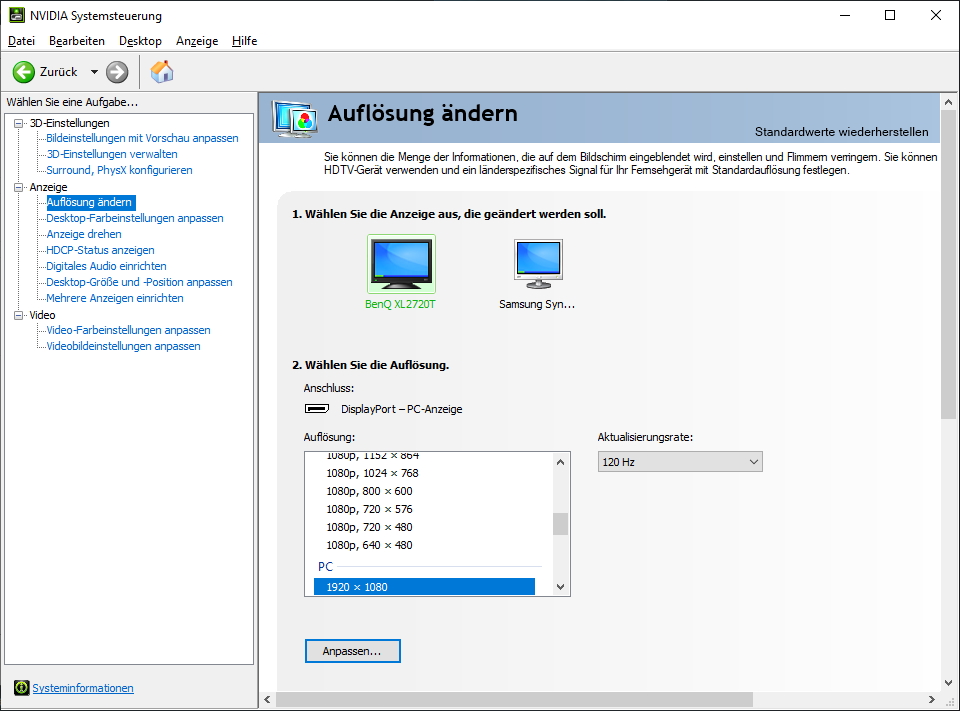The image size is (960, 711).
Task: Click the main panel horizontal scrollbar thumb
Action: (514, 699)
